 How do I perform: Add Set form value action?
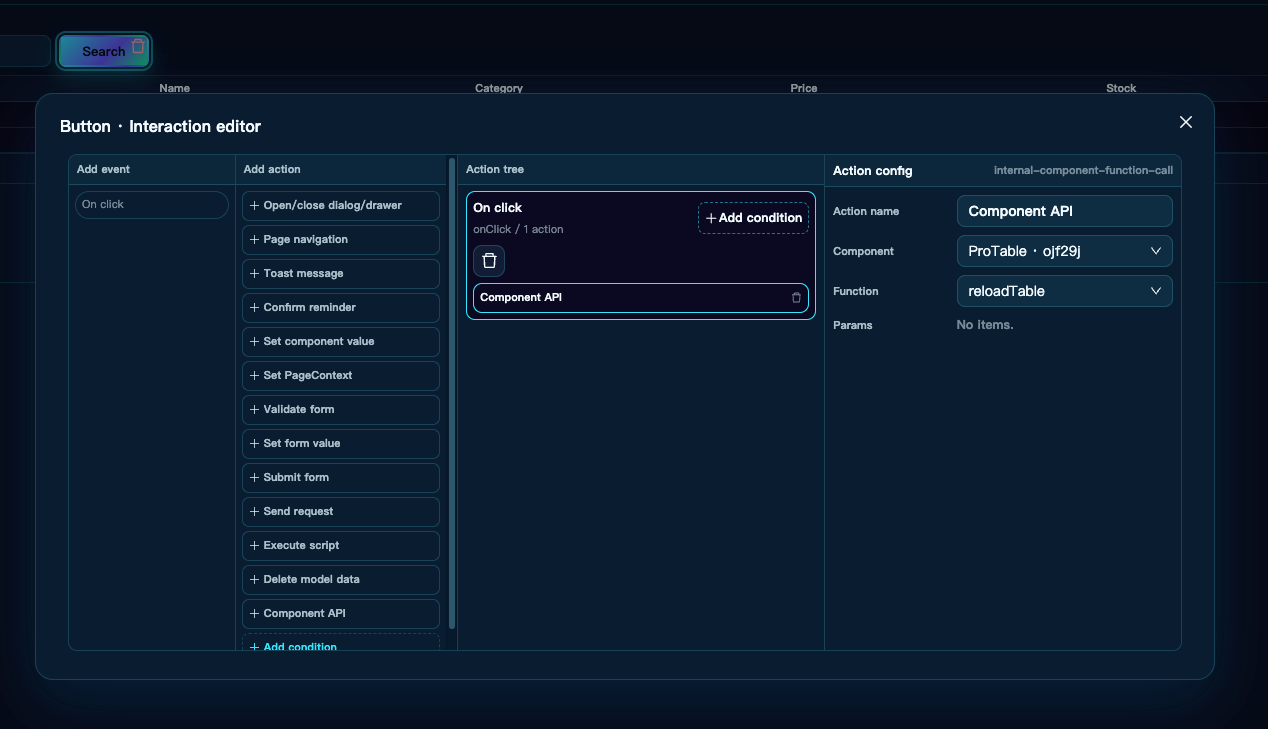click(x=341, y=444)
